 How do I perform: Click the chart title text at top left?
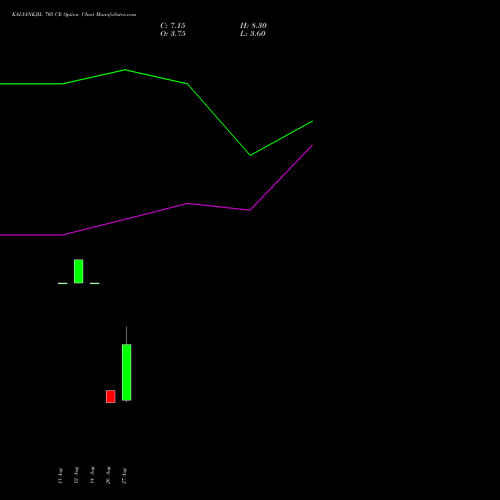click(74, 15)
